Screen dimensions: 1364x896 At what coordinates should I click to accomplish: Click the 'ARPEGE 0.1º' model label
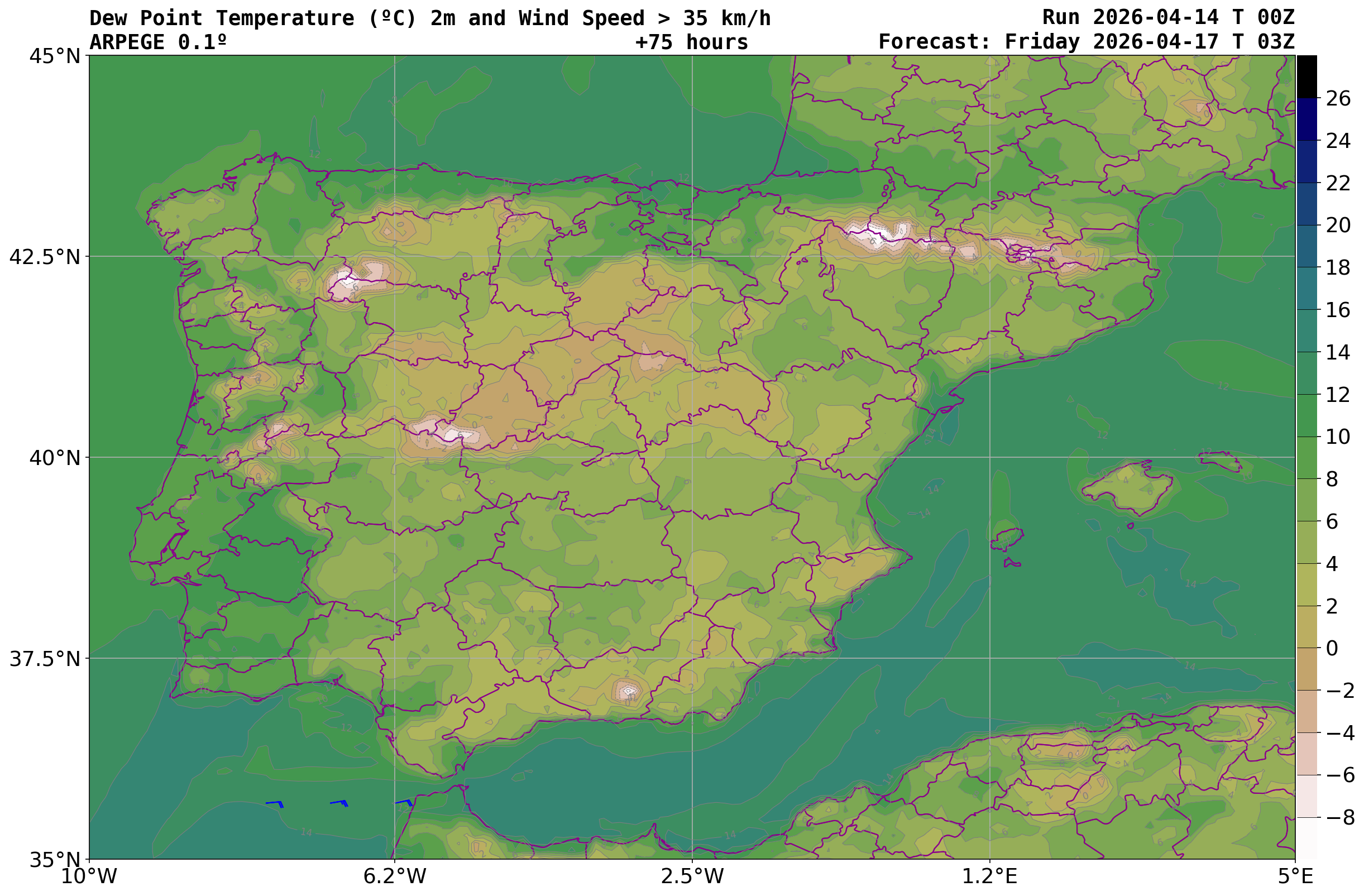point(157,42)
